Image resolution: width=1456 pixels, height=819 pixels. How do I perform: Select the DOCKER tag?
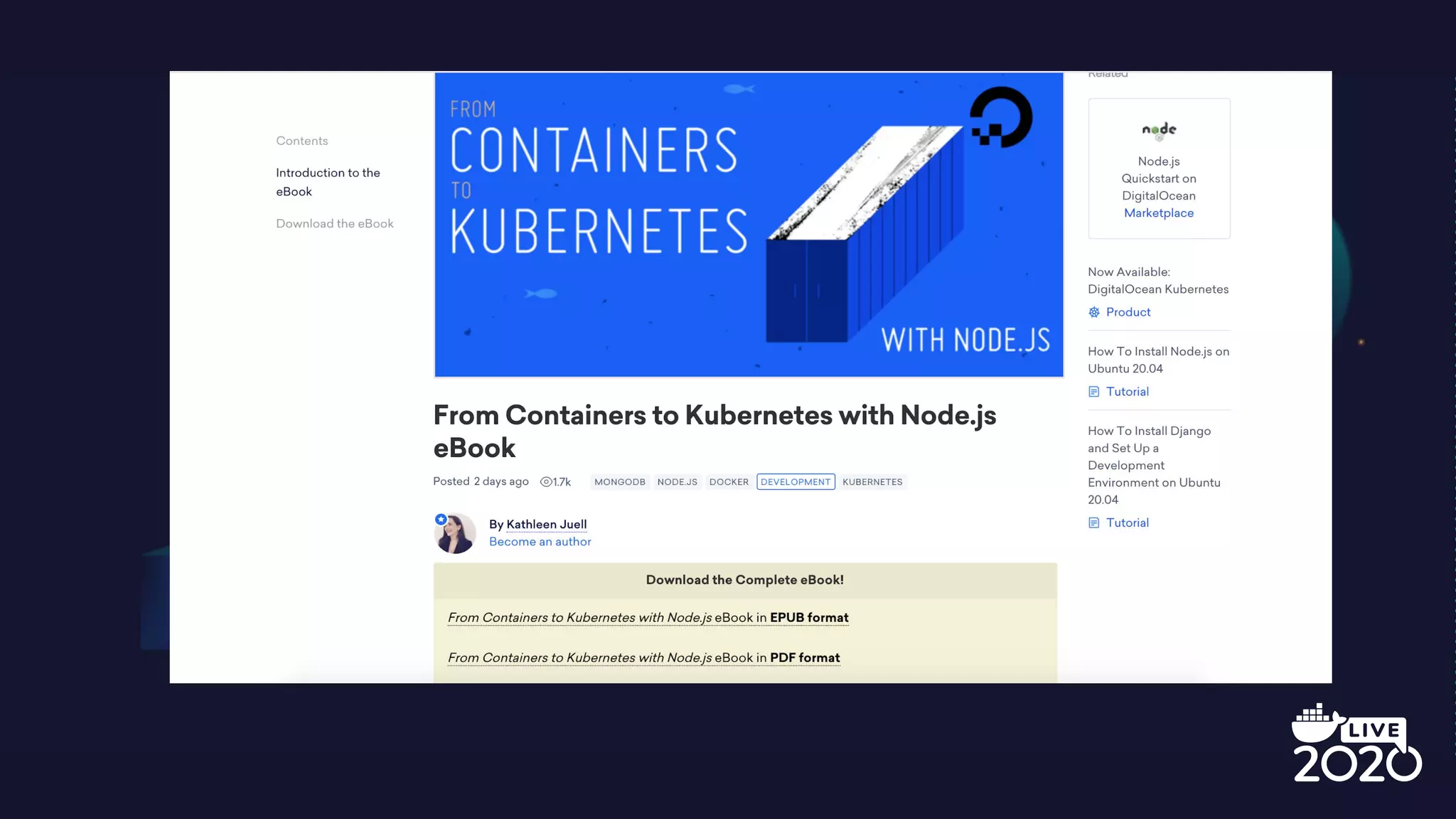(729, 482)
